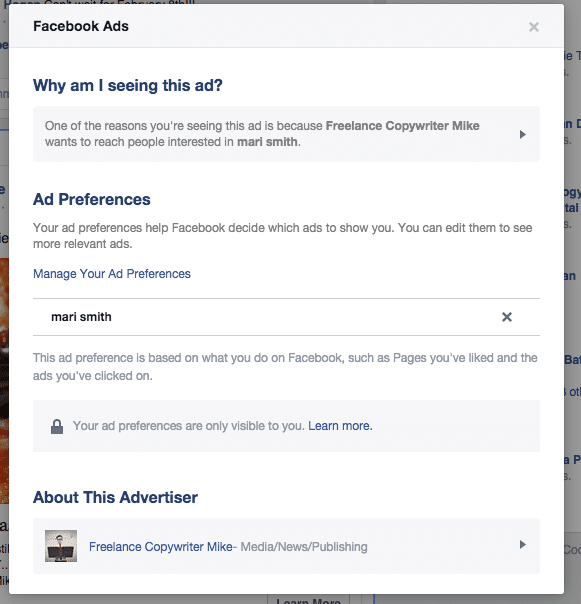Click the 'One of the reasons' explanation box
The height and width of the screenshot is (604, 581).
pyautogui.click(x=286, y=134)
